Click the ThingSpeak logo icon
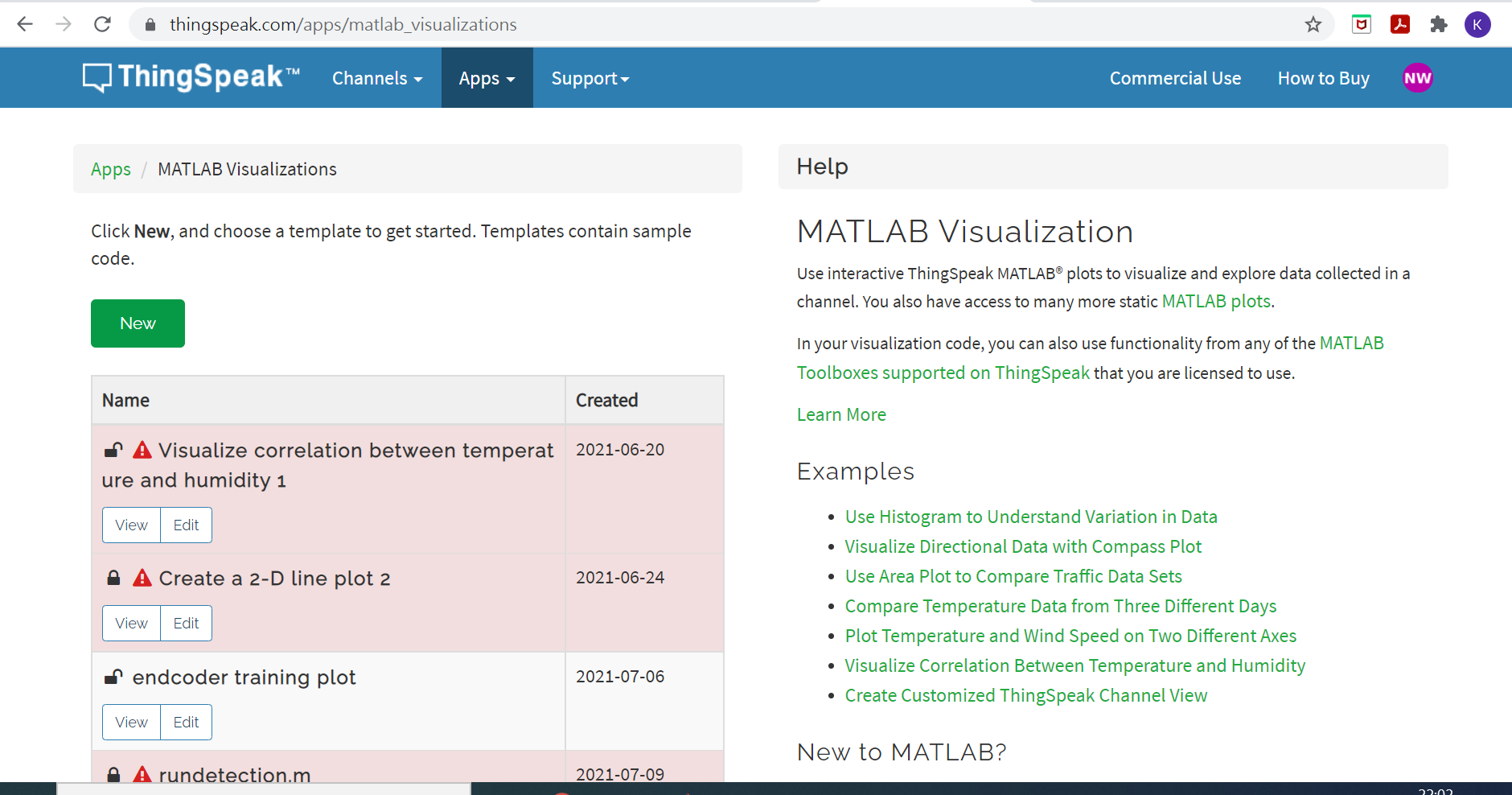Screen dimensions: 1512x795 (x=97, y=78)
